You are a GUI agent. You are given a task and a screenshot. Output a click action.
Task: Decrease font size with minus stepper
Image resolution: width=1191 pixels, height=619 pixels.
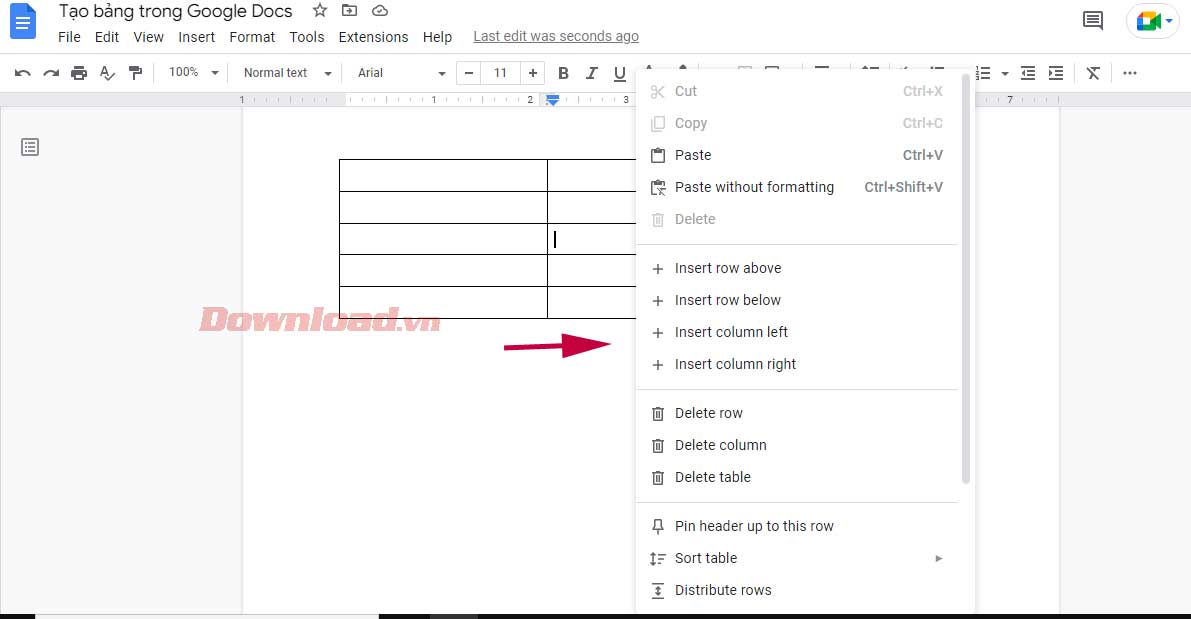tap(469, 72)
